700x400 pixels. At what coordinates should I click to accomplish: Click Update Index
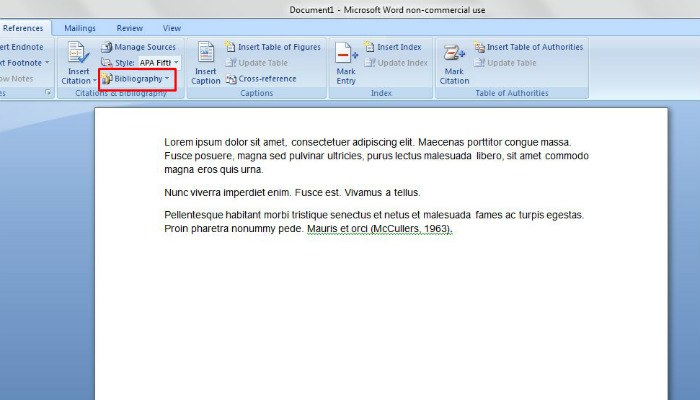396,63
